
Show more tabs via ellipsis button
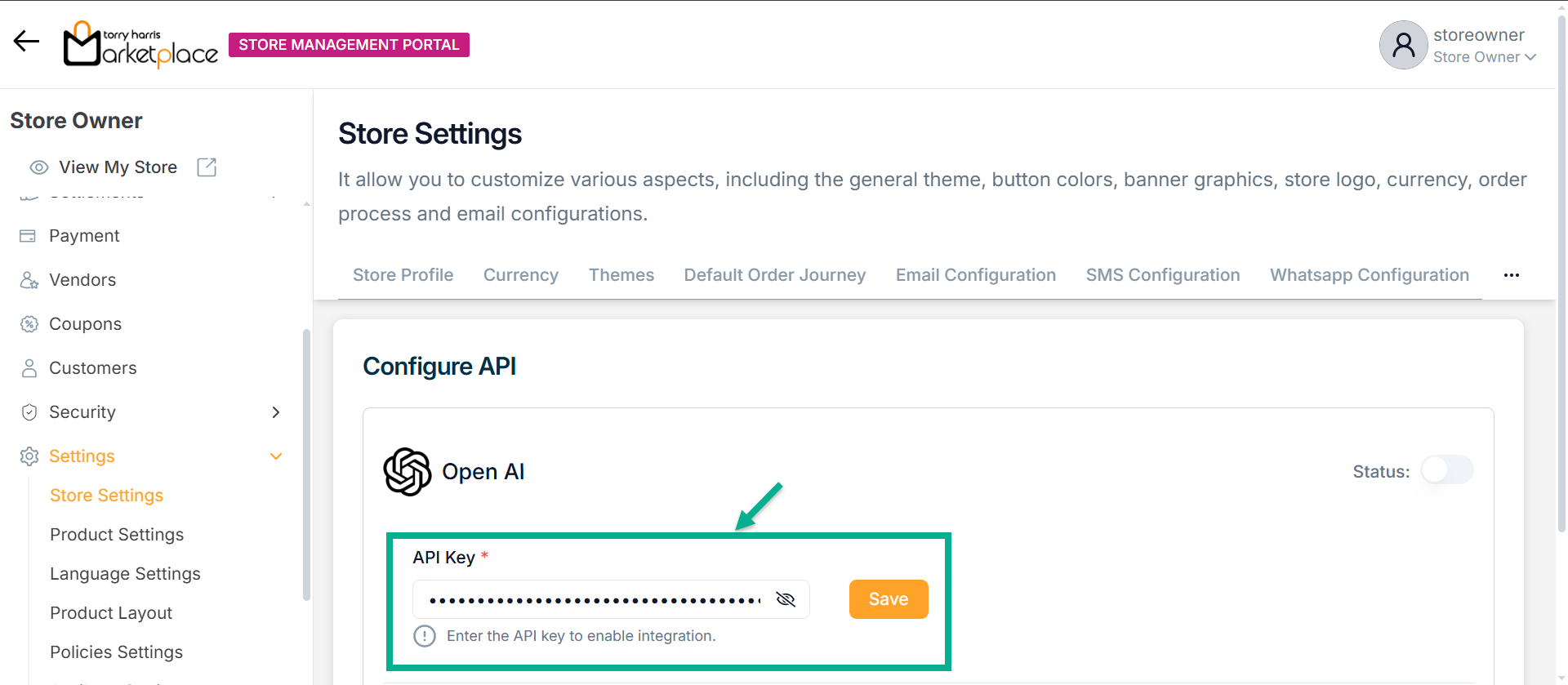click(1512, 275)
